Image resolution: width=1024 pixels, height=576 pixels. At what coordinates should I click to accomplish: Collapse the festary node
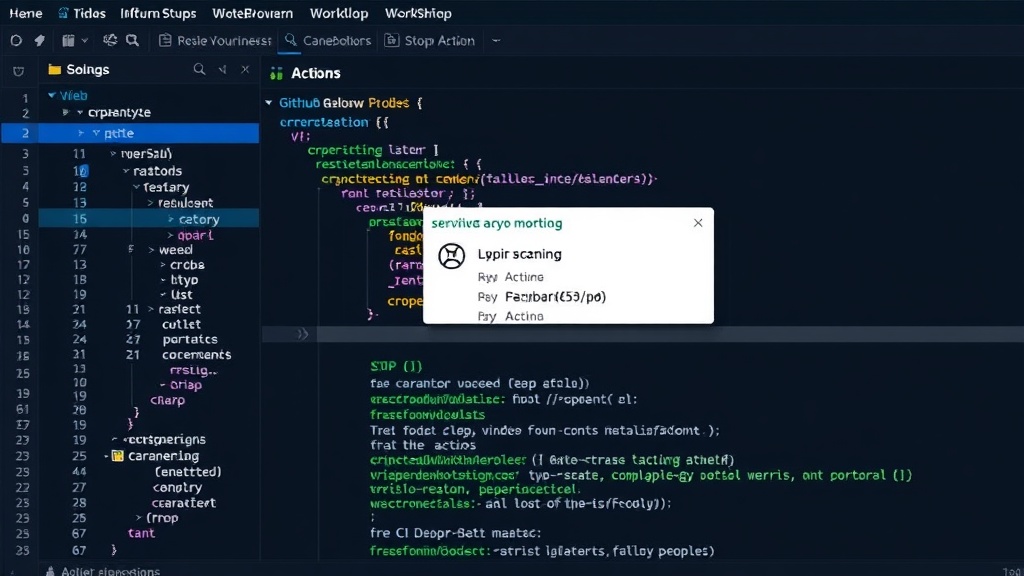tap(136, 187)
